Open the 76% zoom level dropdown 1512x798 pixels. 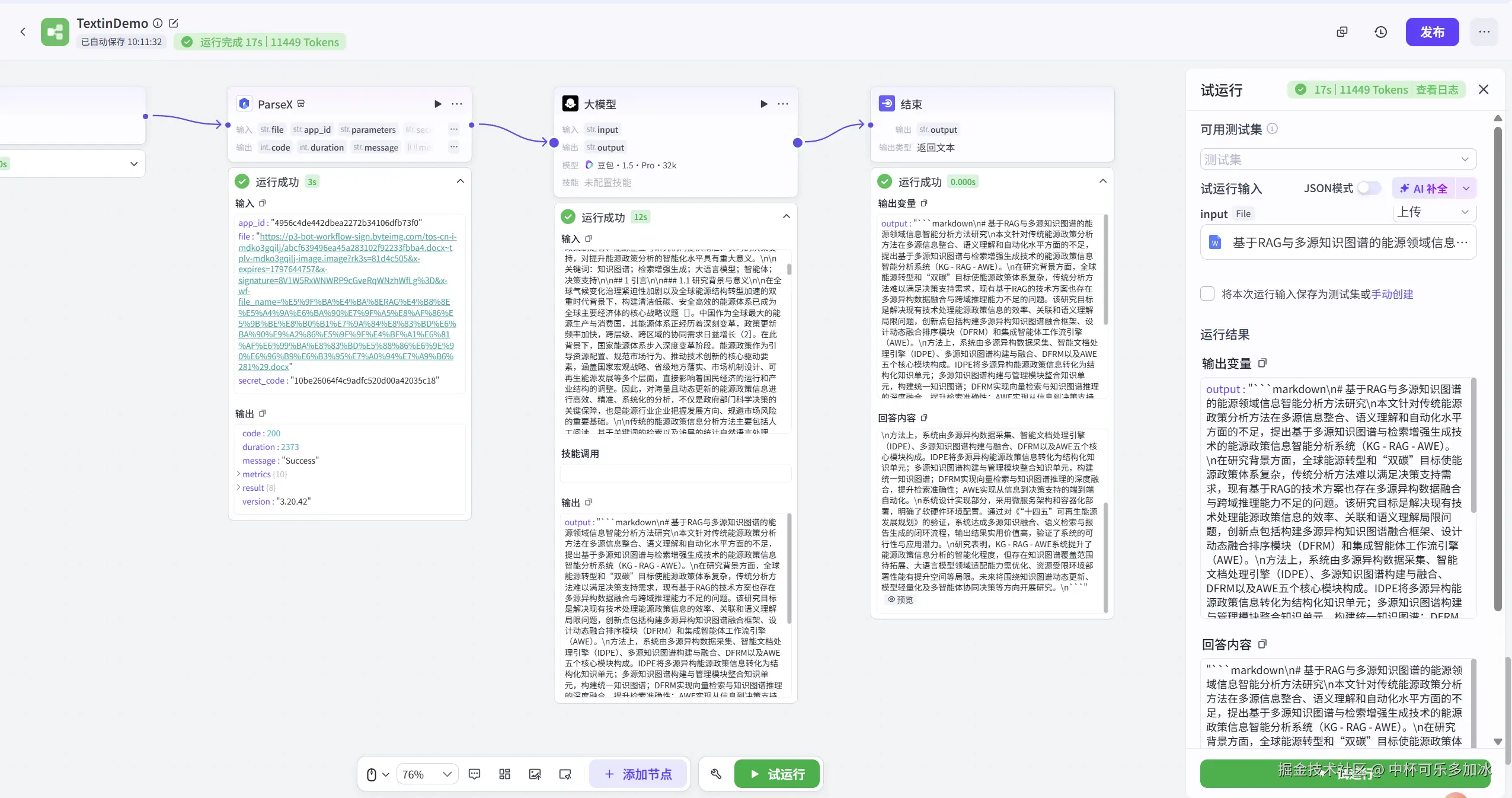427,774
